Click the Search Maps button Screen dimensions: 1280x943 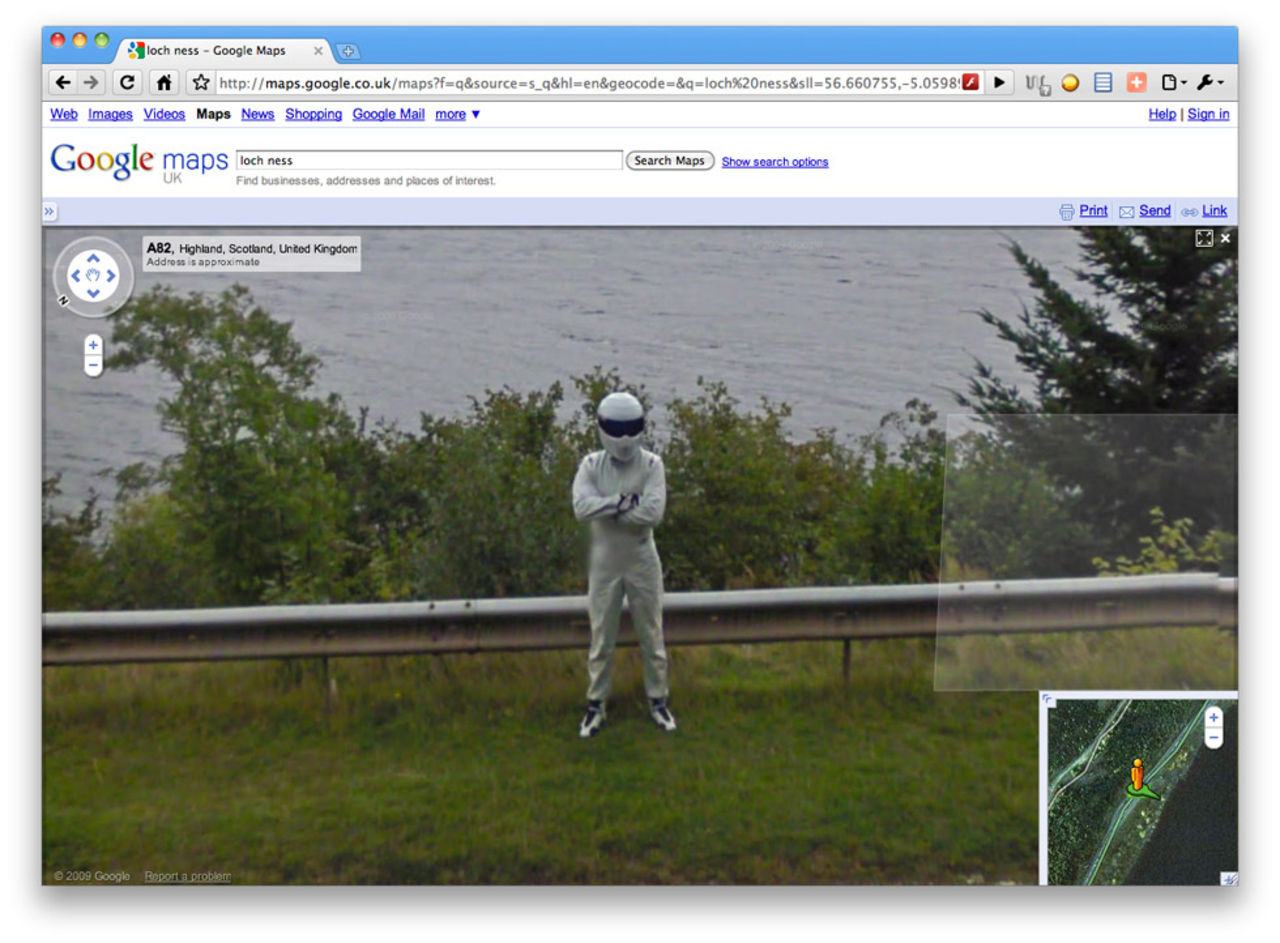click(x=667, y=160)
